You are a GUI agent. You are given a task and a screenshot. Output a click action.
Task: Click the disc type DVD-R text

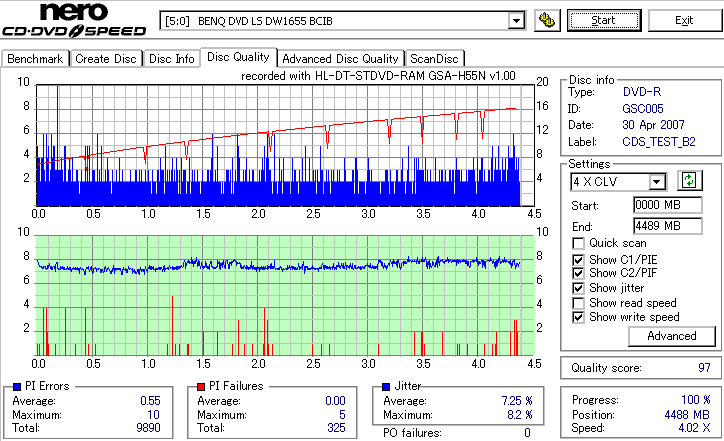click(642, 91)
